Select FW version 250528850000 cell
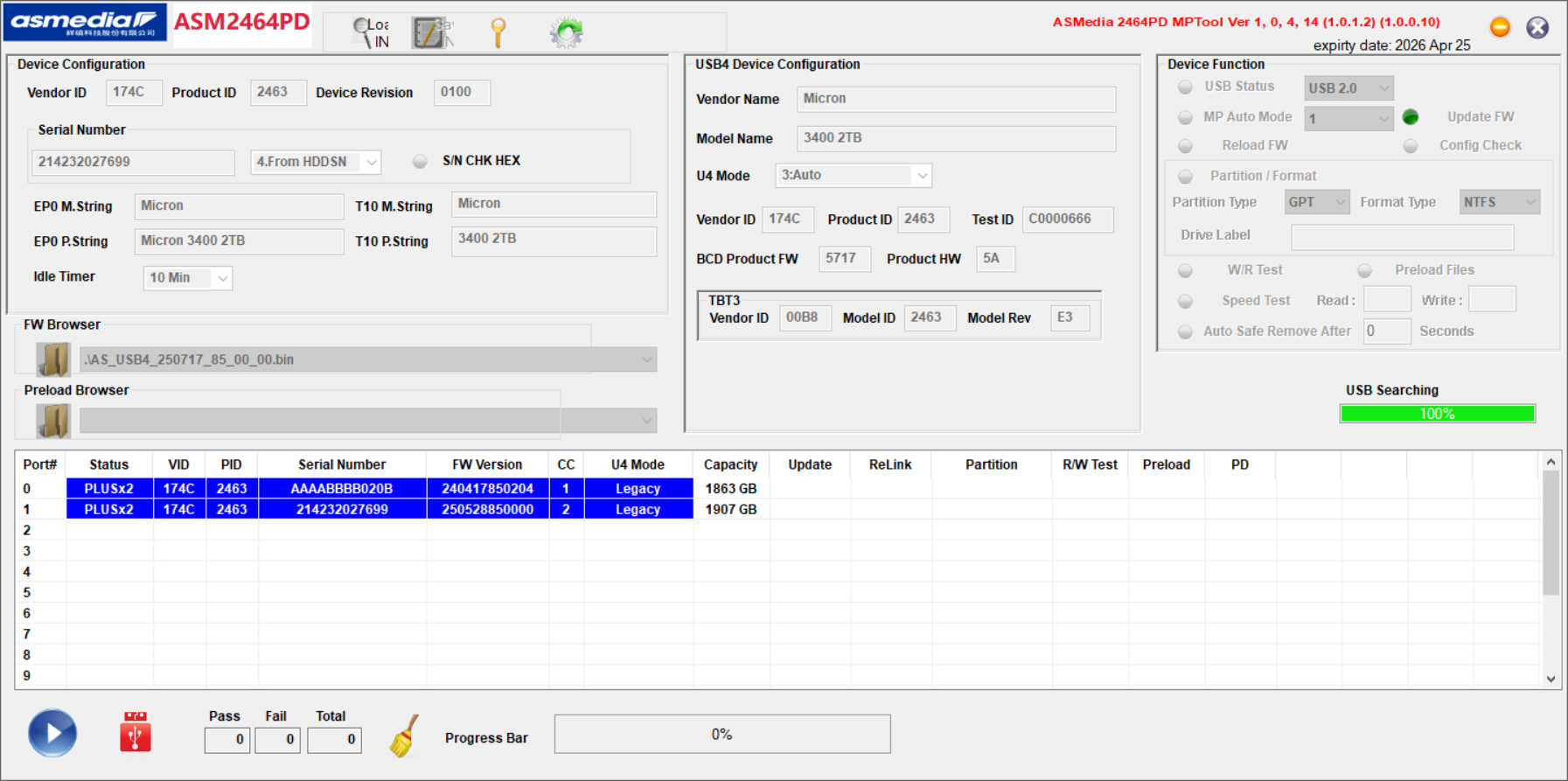This screenshot has width=1568, height=781. click(487, 510)
